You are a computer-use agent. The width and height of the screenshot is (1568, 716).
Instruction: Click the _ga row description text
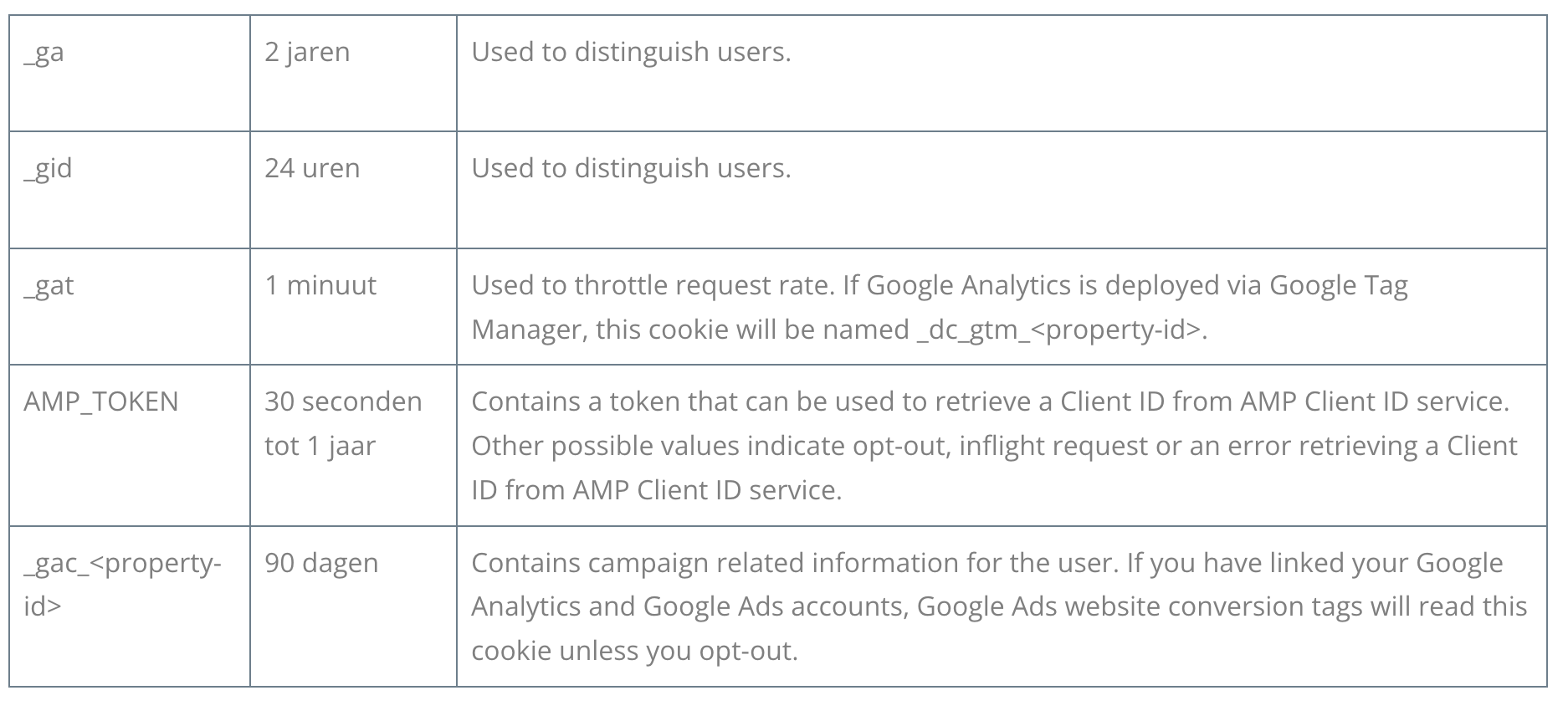631,53
